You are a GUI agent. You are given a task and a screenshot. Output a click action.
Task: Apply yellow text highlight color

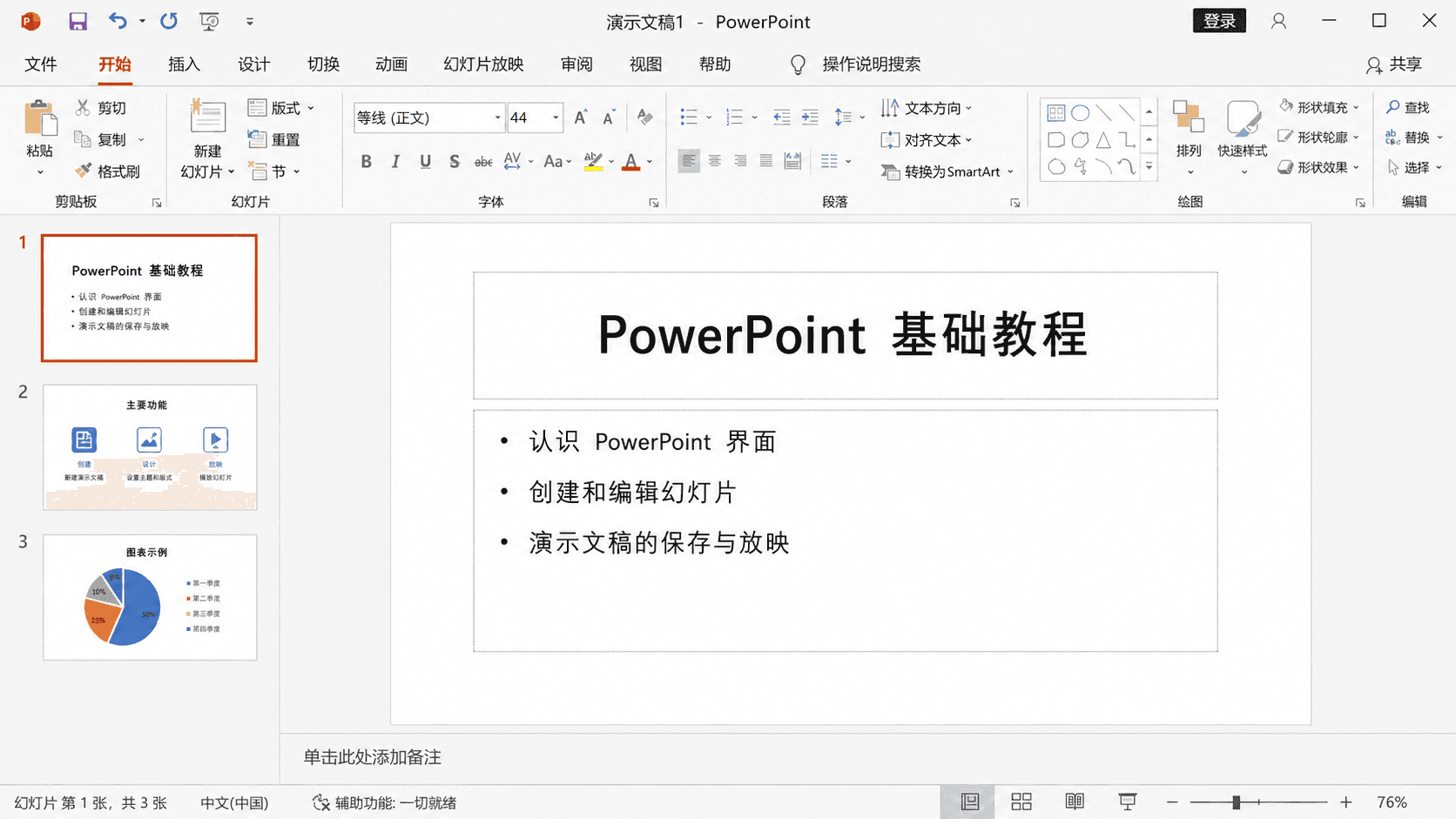point(593,162)
